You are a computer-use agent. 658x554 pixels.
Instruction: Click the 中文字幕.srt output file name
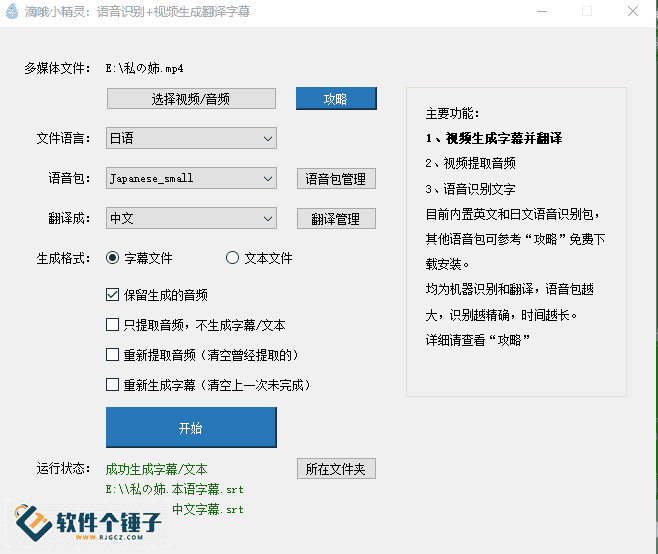point(207,509)
